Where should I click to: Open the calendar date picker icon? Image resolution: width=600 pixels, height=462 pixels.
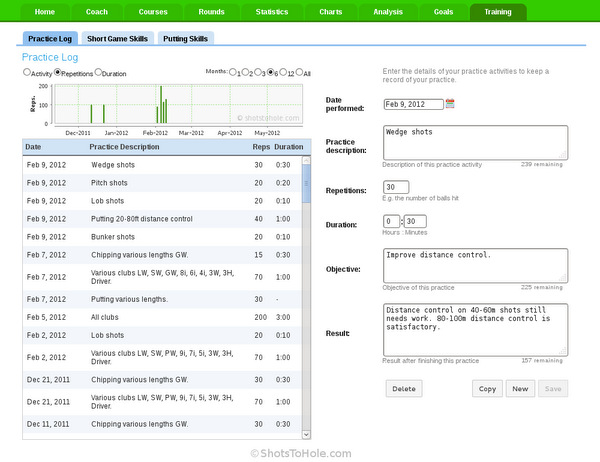click(x=450, y=104)
